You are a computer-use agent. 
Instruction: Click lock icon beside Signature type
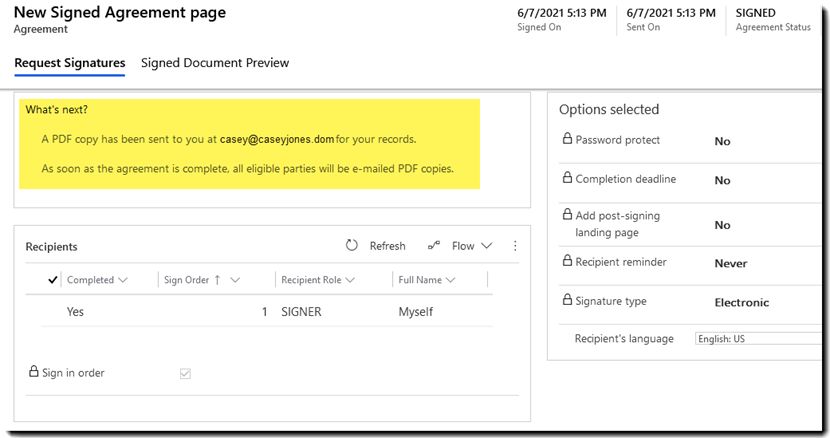(567, 301)
